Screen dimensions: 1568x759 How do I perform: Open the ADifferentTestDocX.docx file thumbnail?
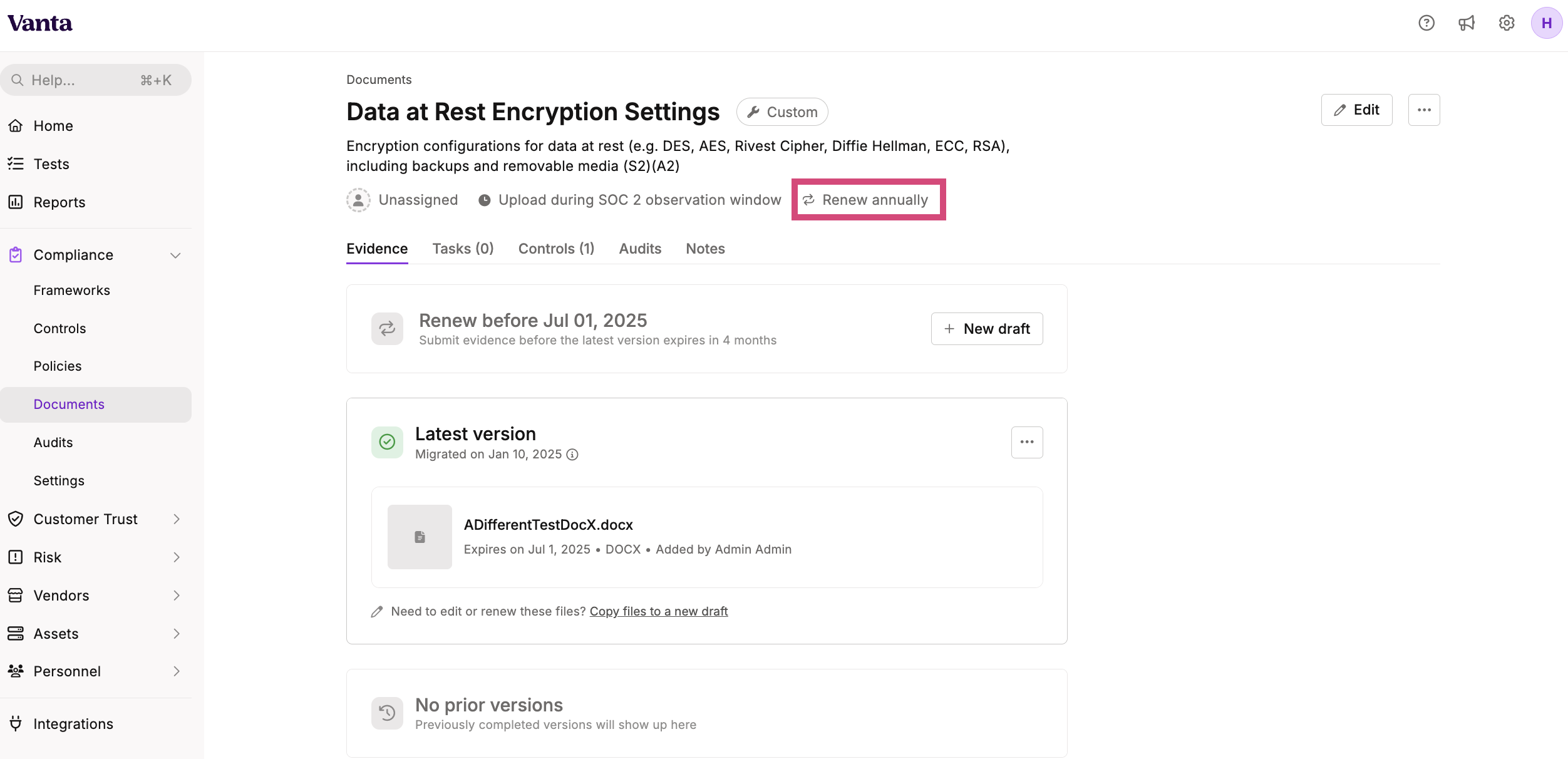coord(420,537)
